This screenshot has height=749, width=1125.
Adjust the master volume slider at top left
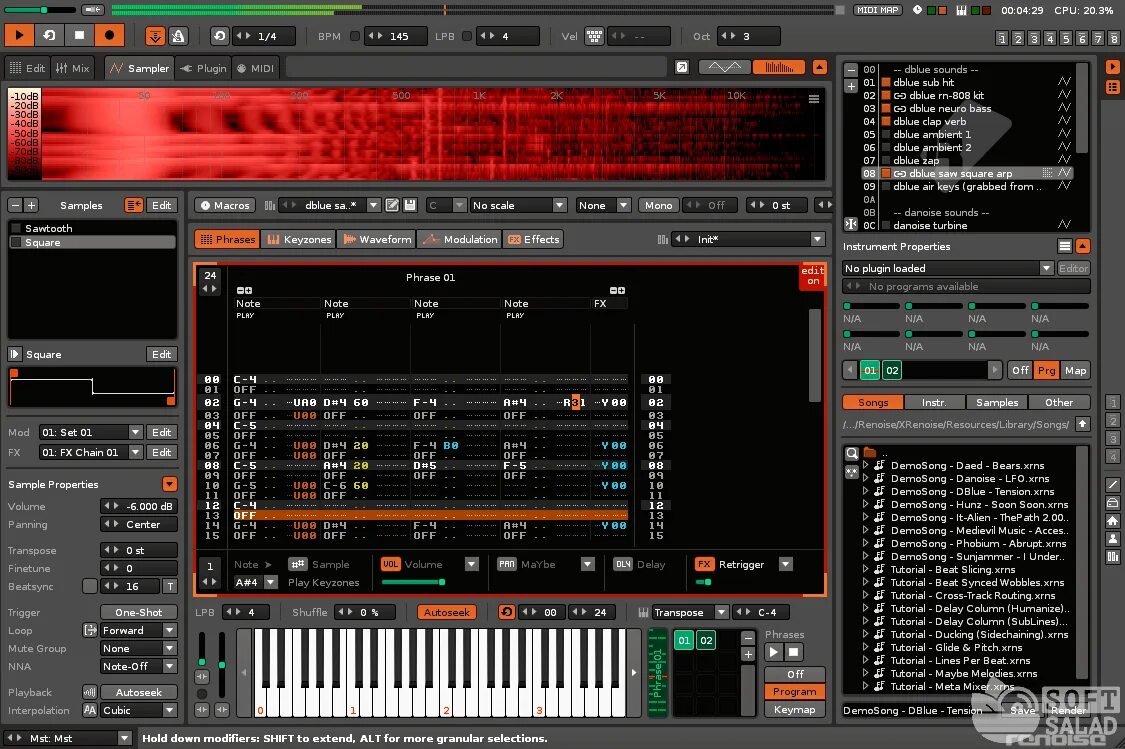tap(39, 10)
